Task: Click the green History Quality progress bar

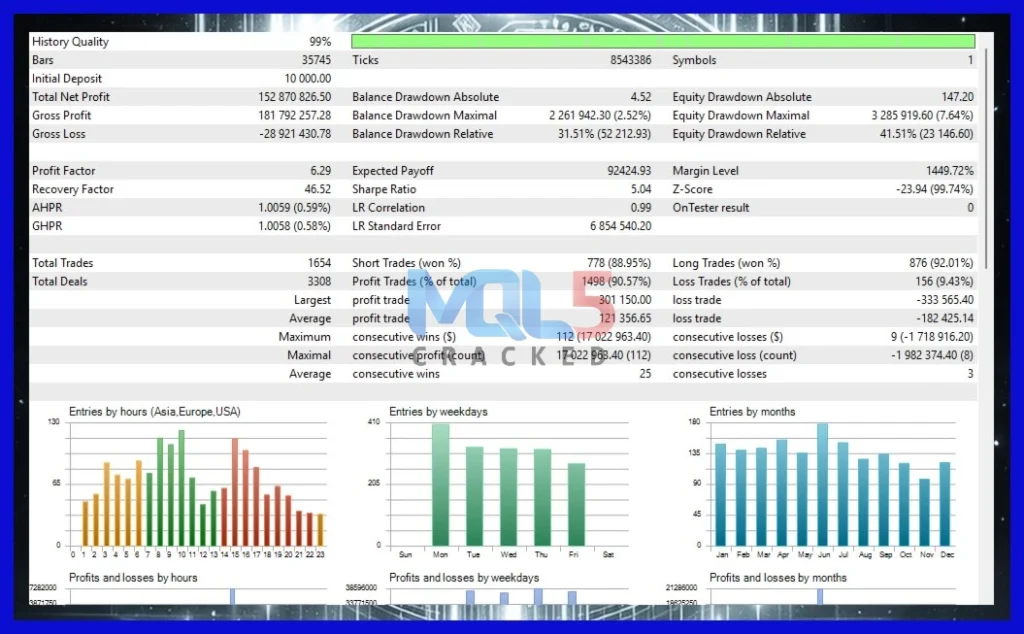Action: tap(662, 41)
